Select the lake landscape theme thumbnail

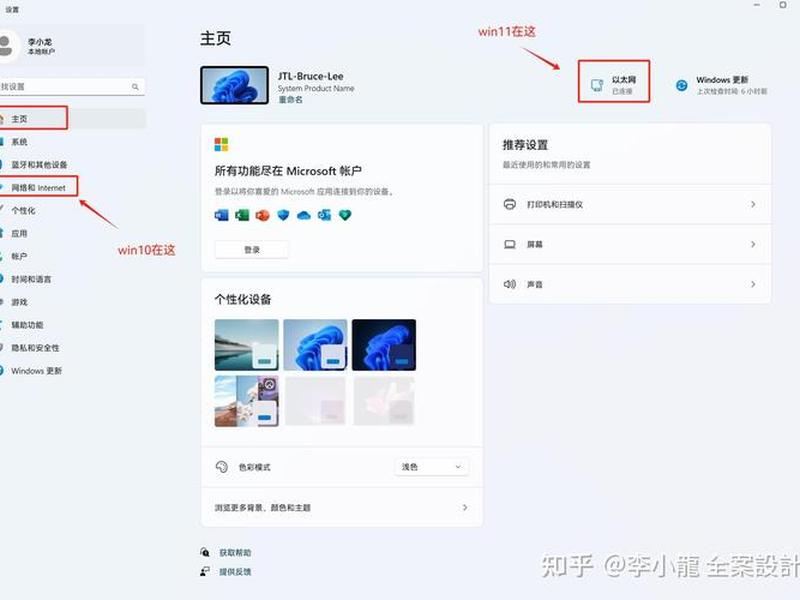[246, 345]
